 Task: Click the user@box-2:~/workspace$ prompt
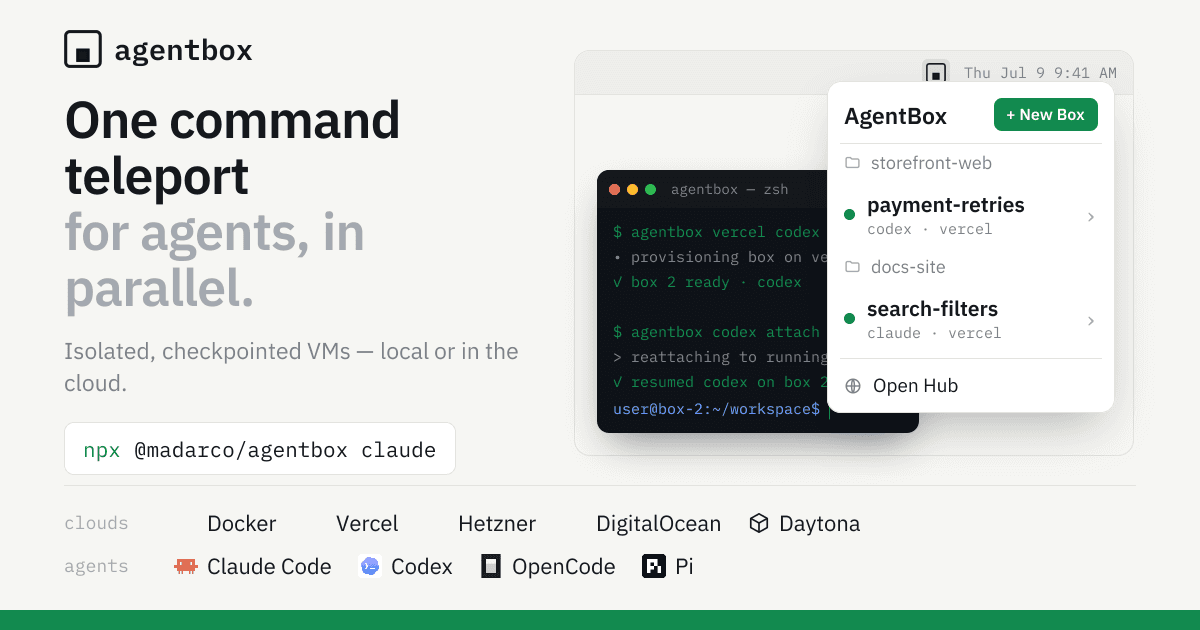[x=716, y=409]
